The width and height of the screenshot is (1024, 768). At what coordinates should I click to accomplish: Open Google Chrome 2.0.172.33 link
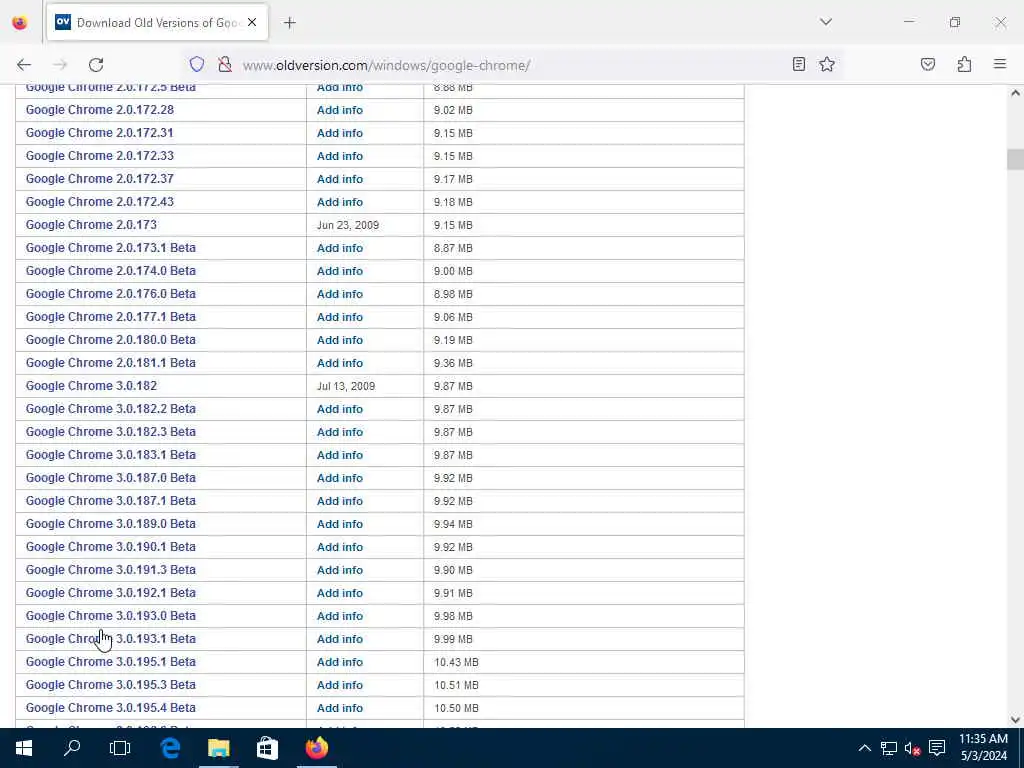point(100,155)
